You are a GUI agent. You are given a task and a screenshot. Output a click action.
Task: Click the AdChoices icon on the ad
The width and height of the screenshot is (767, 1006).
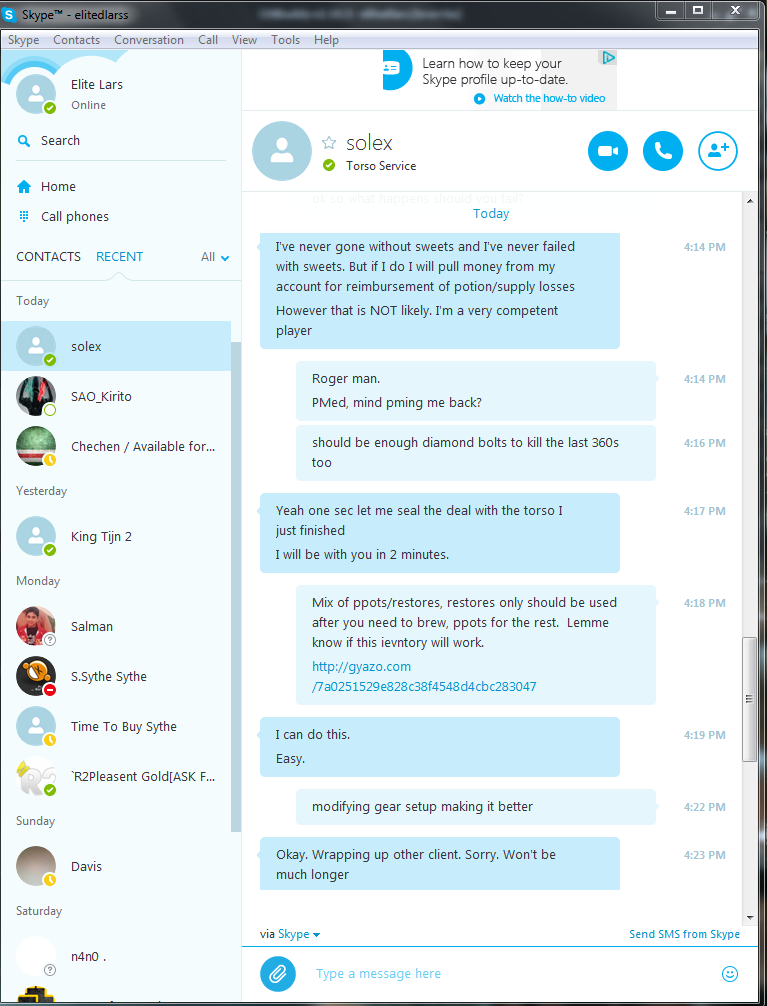coord(607,58)
